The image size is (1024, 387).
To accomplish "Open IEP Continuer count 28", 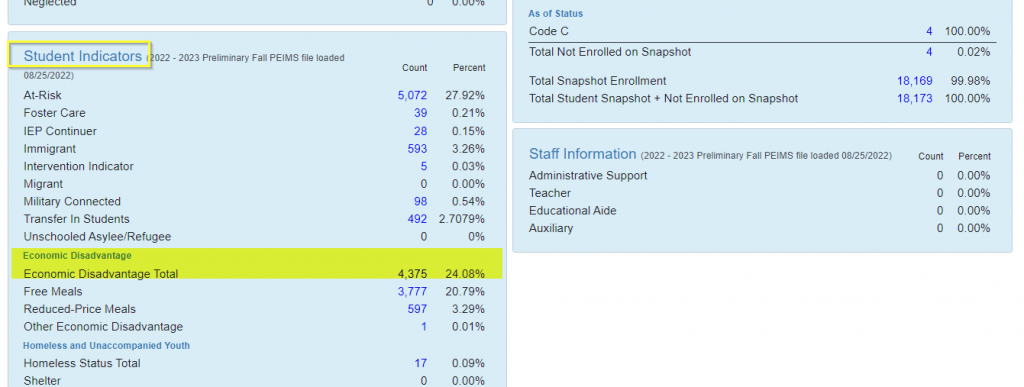I will (421, 131).
